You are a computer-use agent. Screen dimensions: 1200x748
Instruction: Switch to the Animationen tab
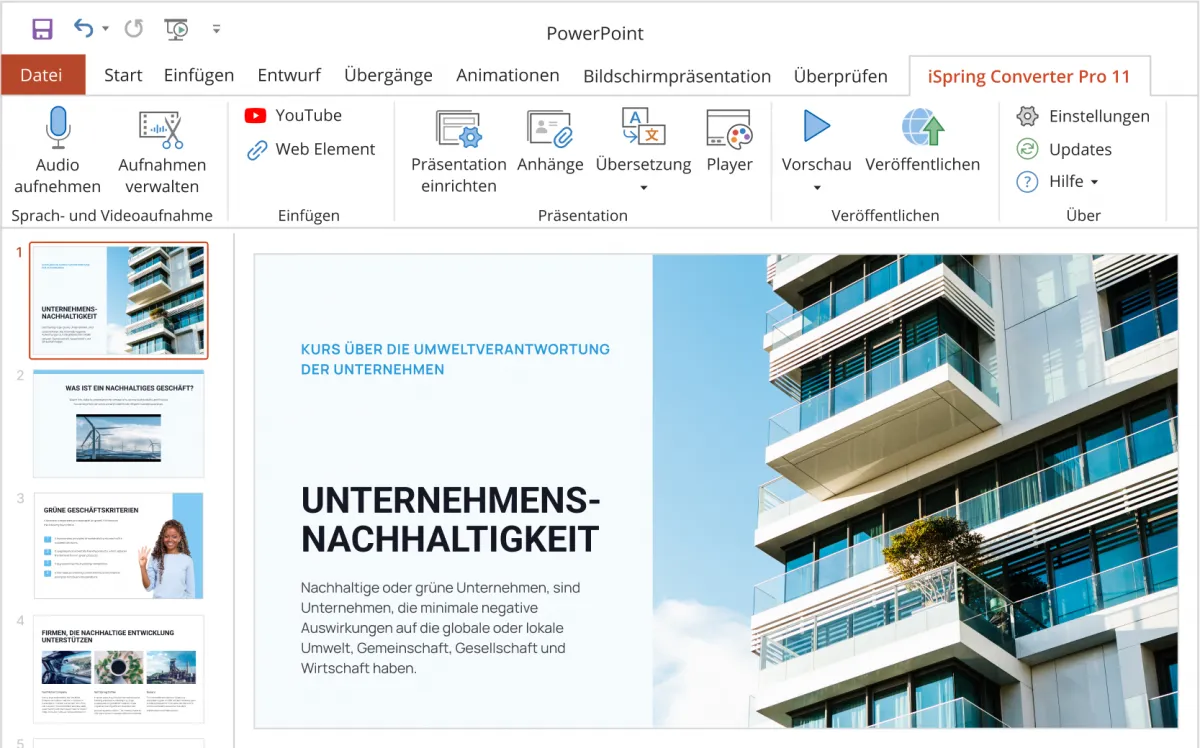[x=507, y=76]
